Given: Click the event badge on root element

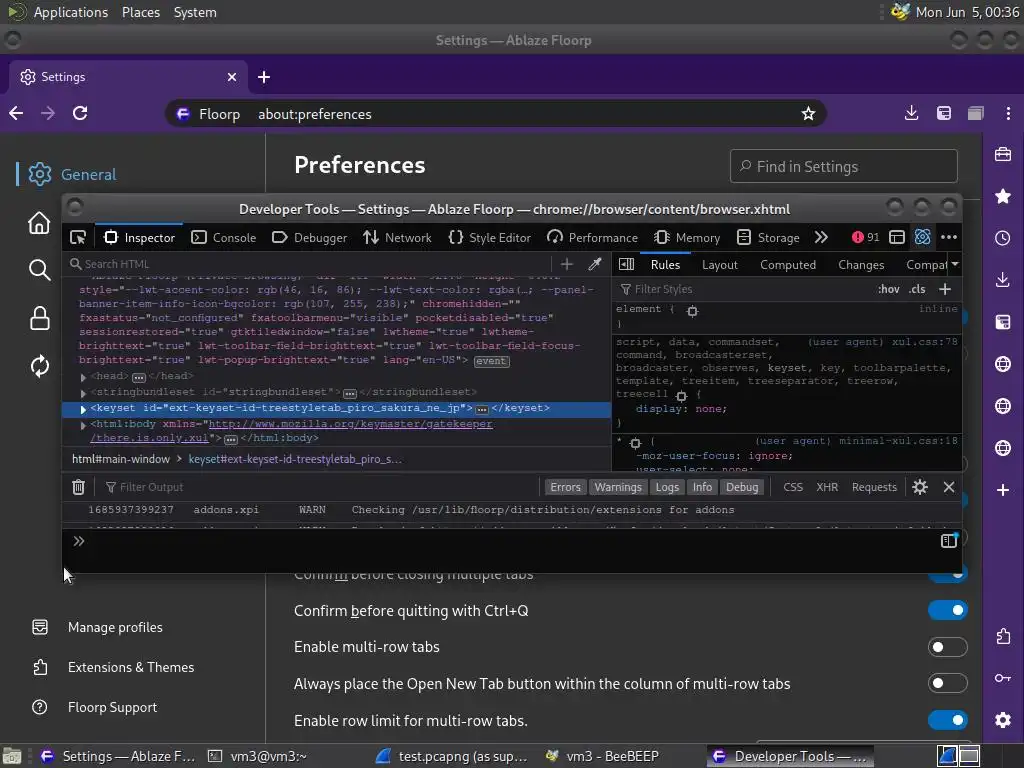Looking at the screenshot, I should coord(491,361).
